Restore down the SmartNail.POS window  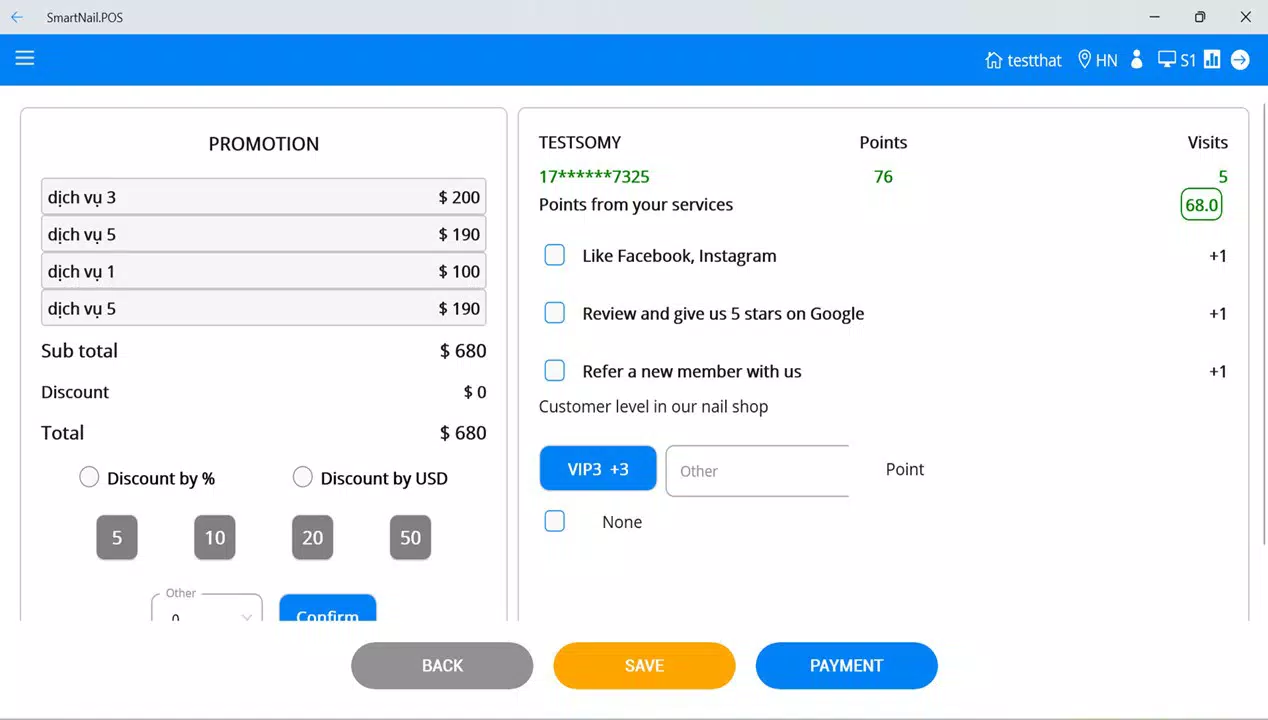1200,17
